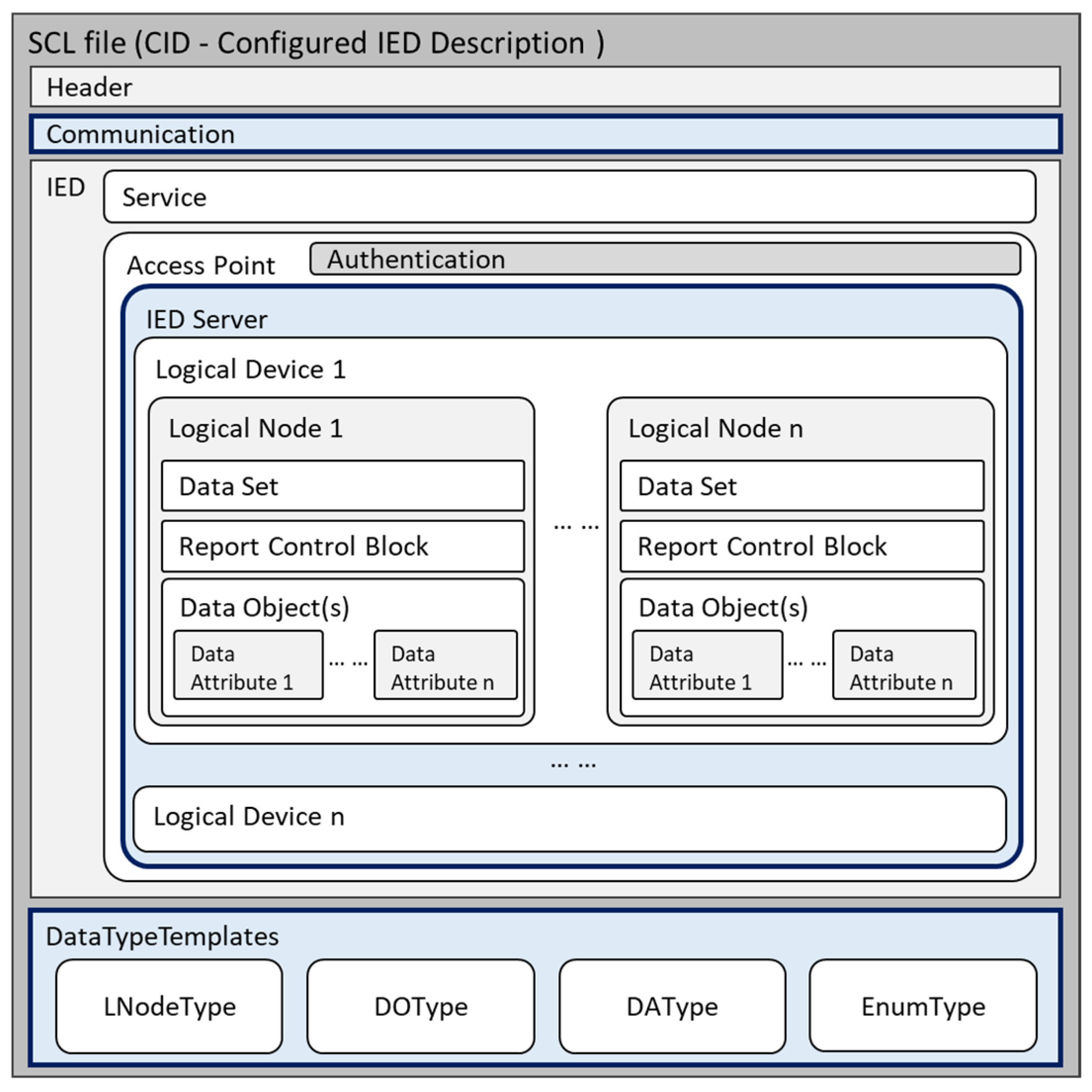This screenshot has width=1092, height=1092.
Task: Click Report Control Block in Logical Node 1
Action: [342, 546]
